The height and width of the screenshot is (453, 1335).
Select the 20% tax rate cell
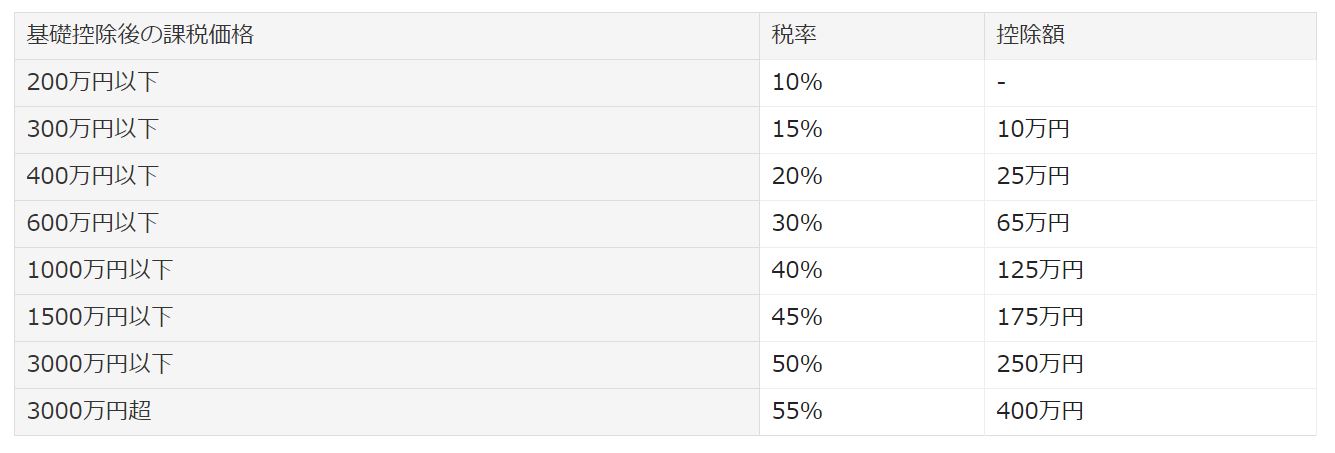click(x=796, y=176)
